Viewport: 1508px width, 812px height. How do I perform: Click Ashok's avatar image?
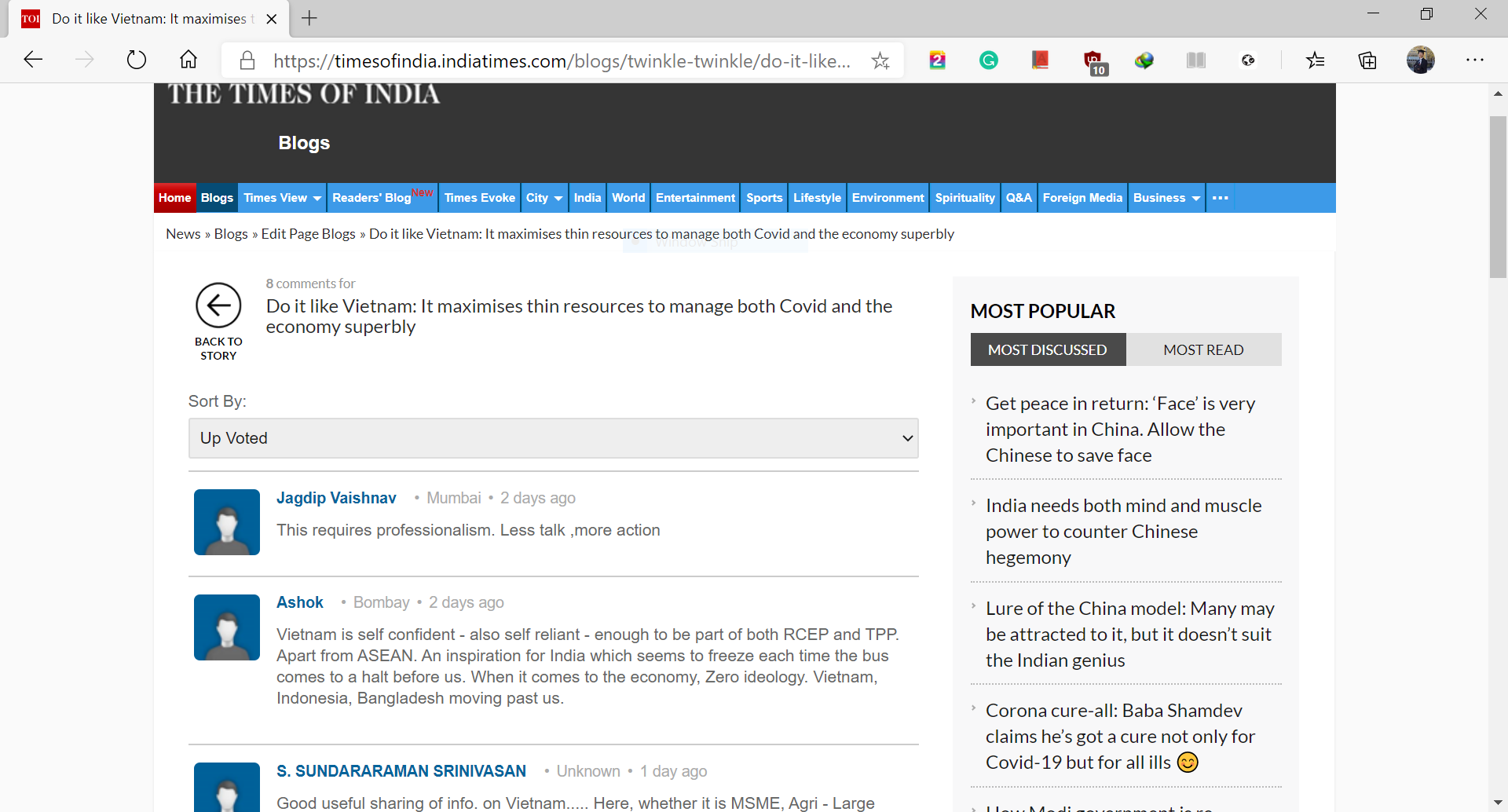(227, 627)
